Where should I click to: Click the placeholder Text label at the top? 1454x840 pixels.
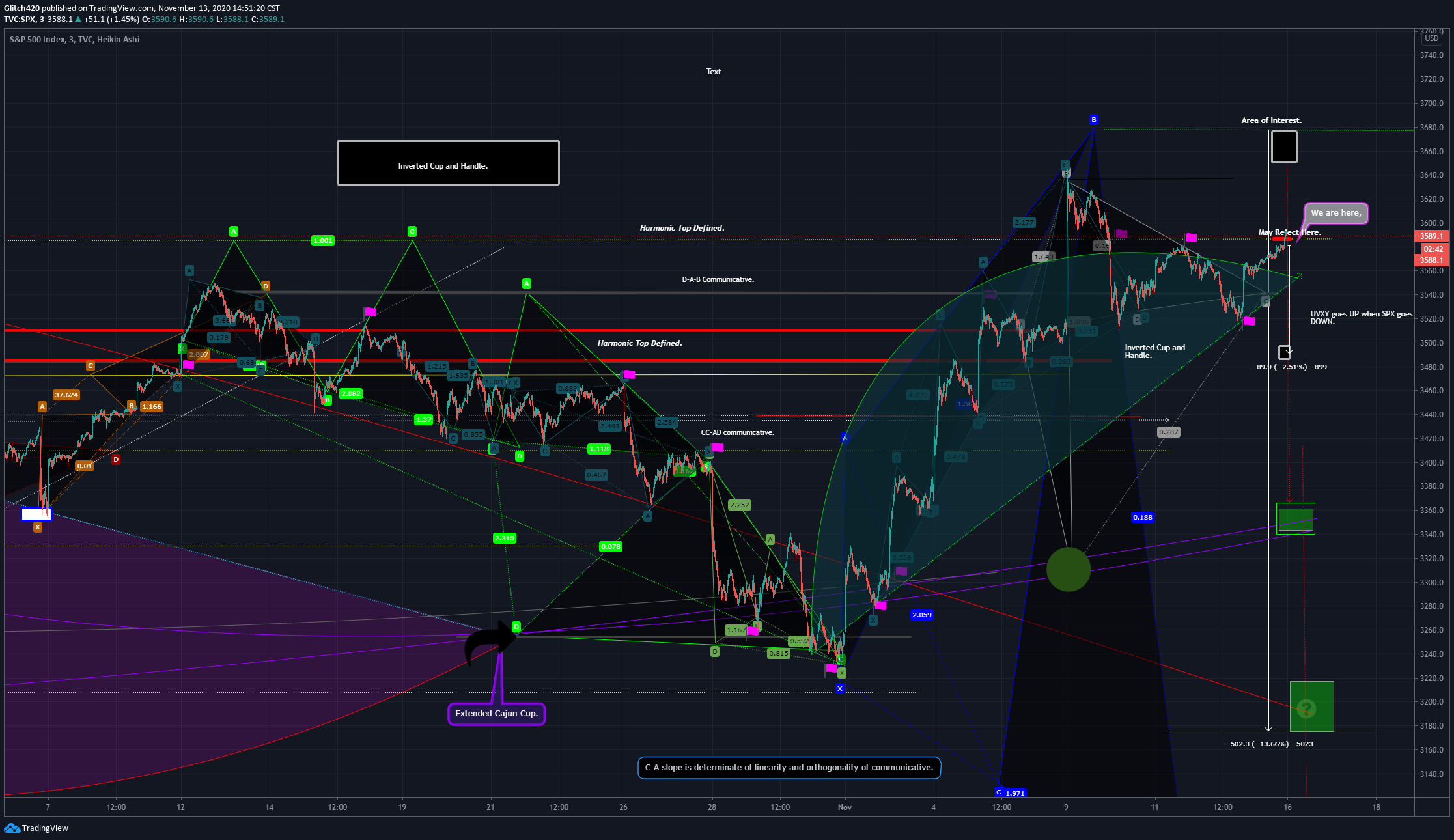tap(714, 72)
